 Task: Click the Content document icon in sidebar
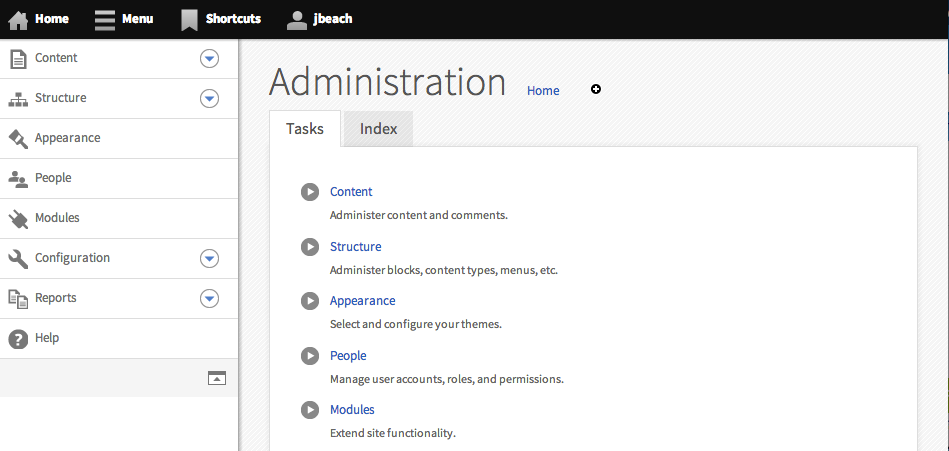(19, 59)
